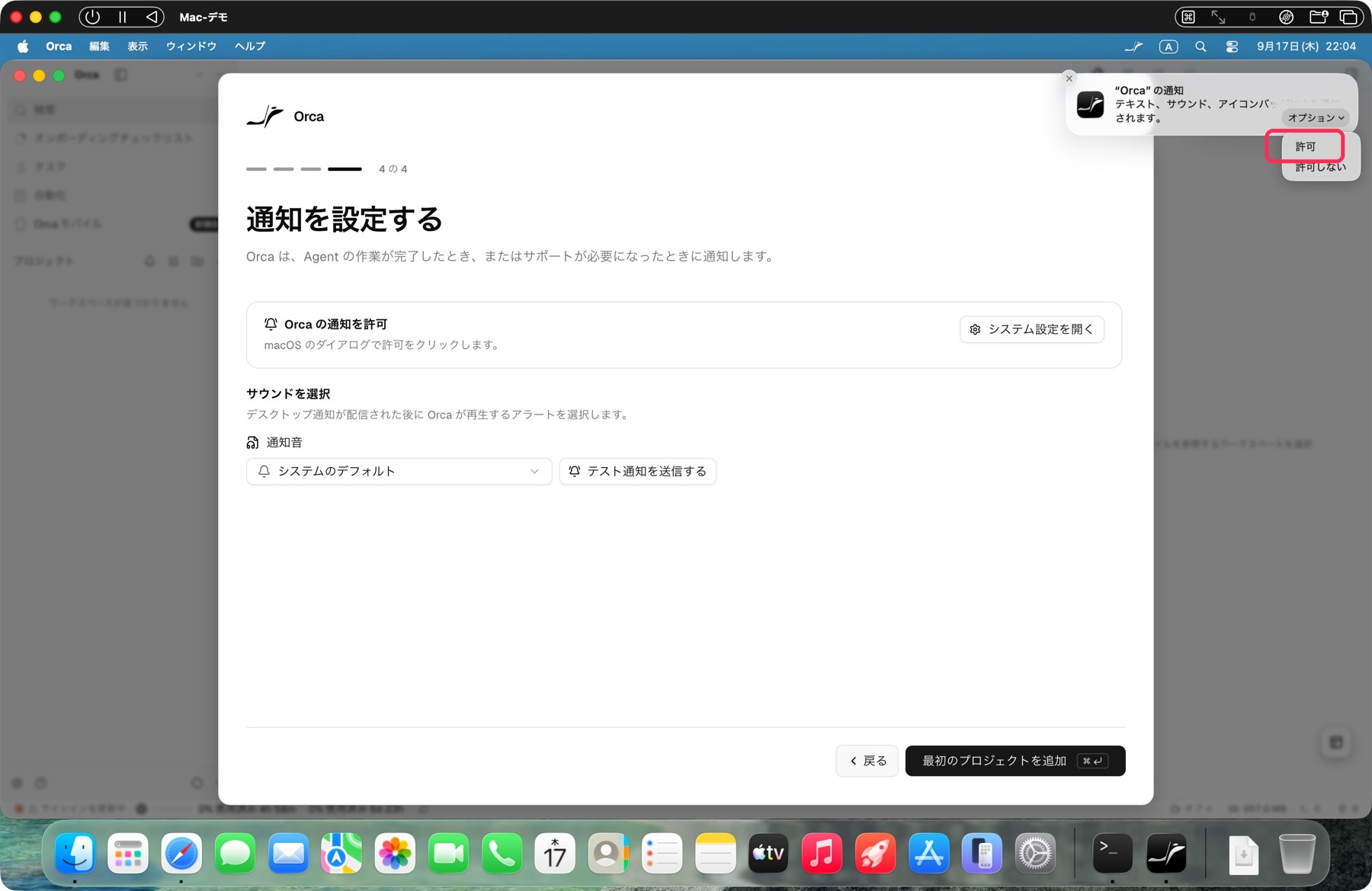Click 許可 to allow Orca notifications
The image size is (1372, 891).
click(1305, 146)
